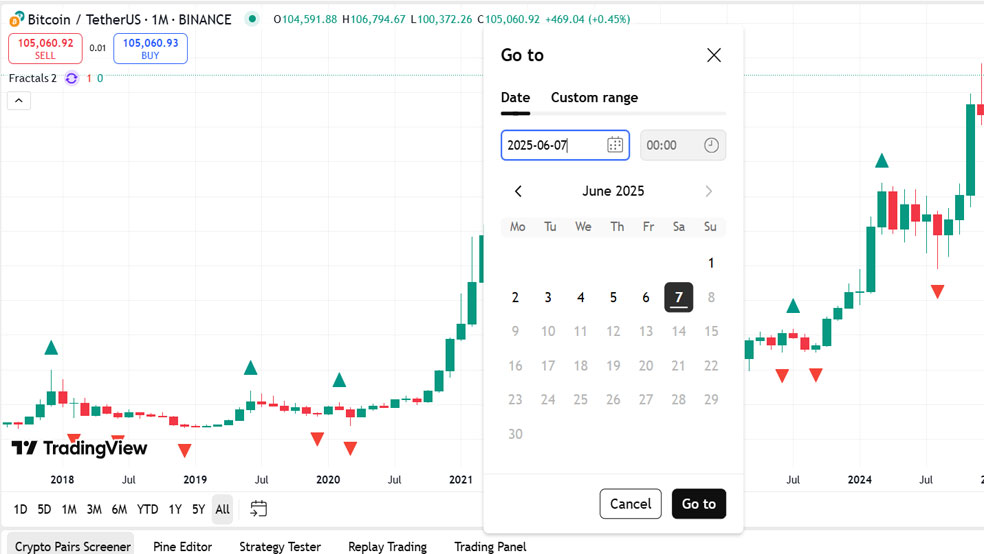This screenshot has height=554, width=984.
Task: Set chart range to 1M
Action: click(69, 509)
